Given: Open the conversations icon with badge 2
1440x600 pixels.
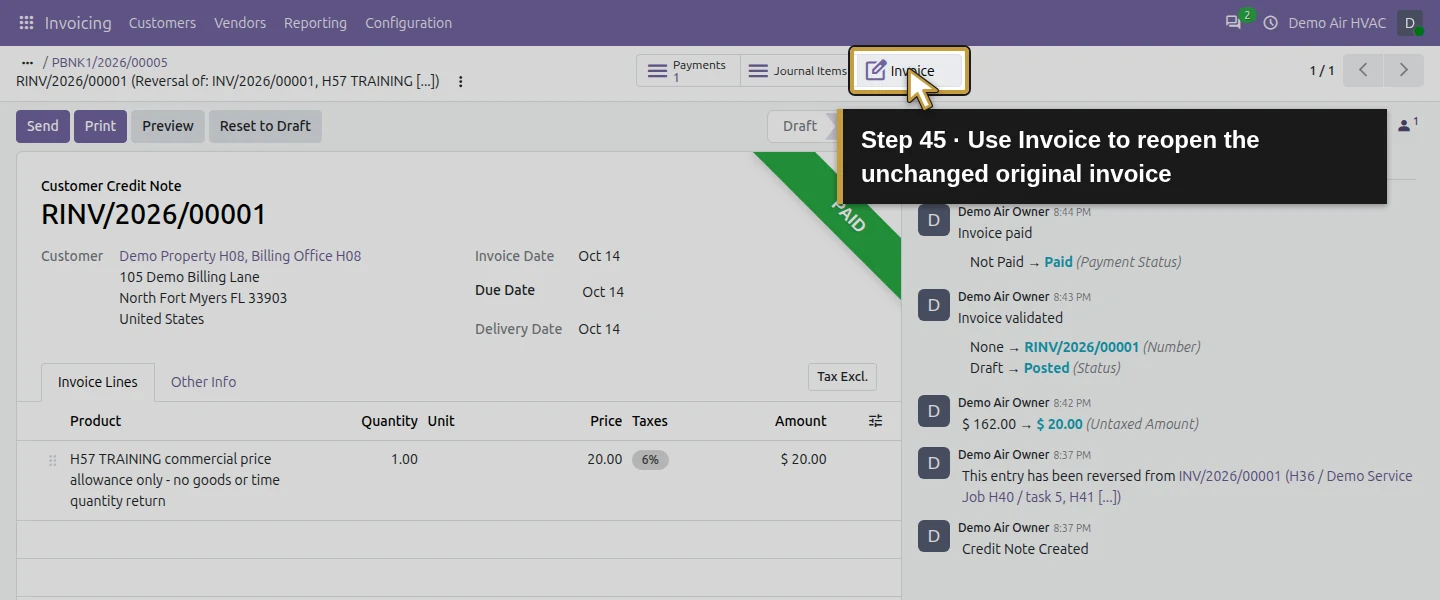Looking at the screenshot, I should pyautogui.click(x=1234, y=22).
